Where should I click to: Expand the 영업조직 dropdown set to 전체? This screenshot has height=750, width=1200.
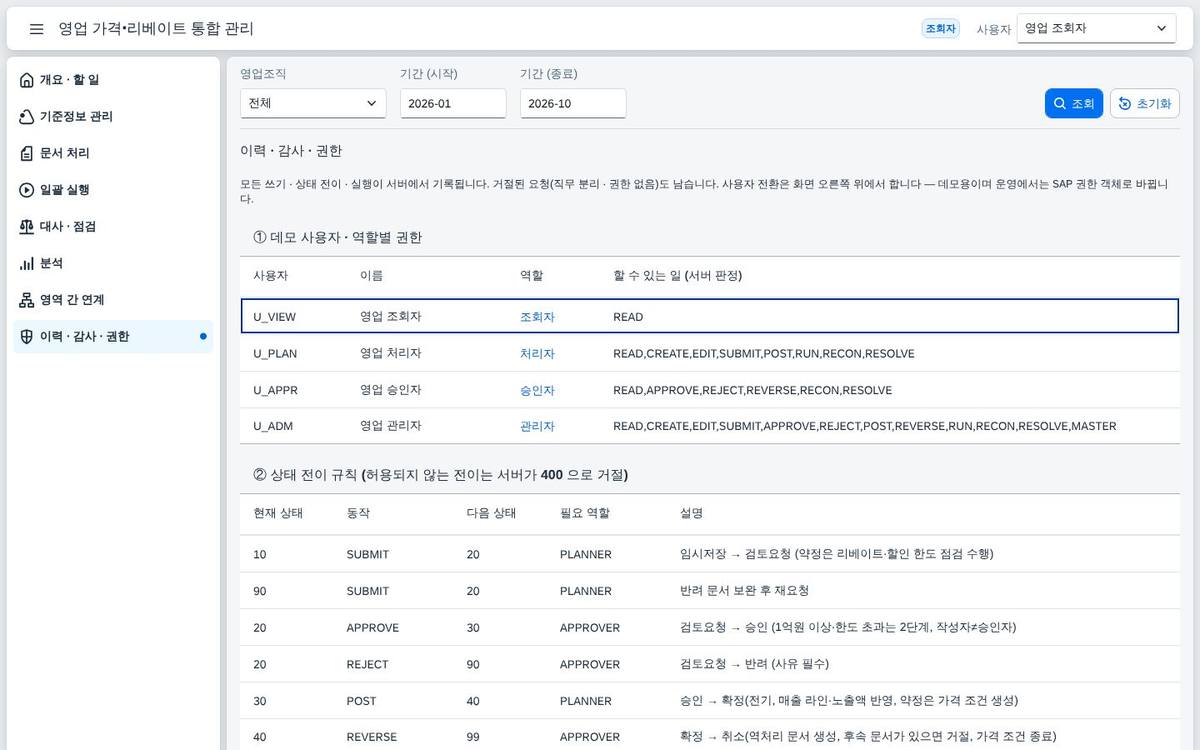tap(313, 103)
